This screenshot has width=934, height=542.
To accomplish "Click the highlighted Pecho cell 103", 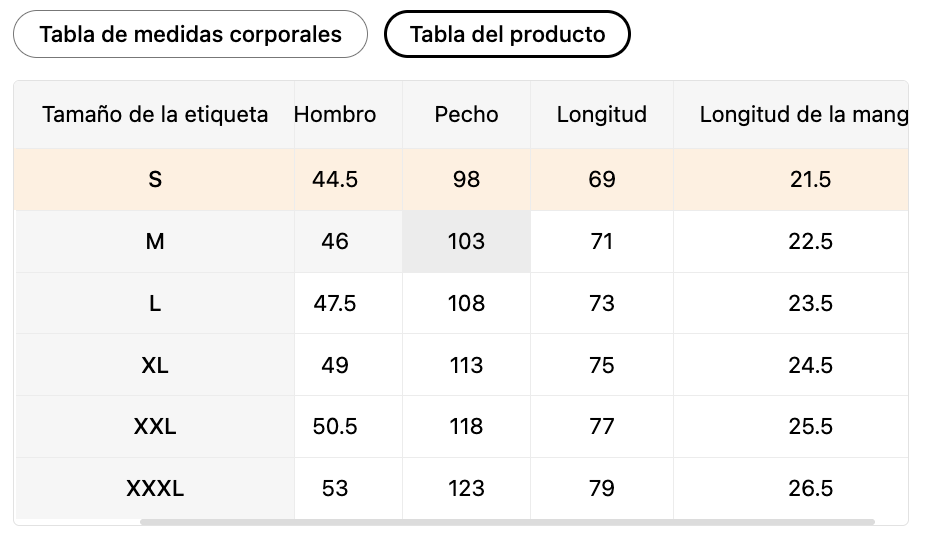I will pos(466,241).
